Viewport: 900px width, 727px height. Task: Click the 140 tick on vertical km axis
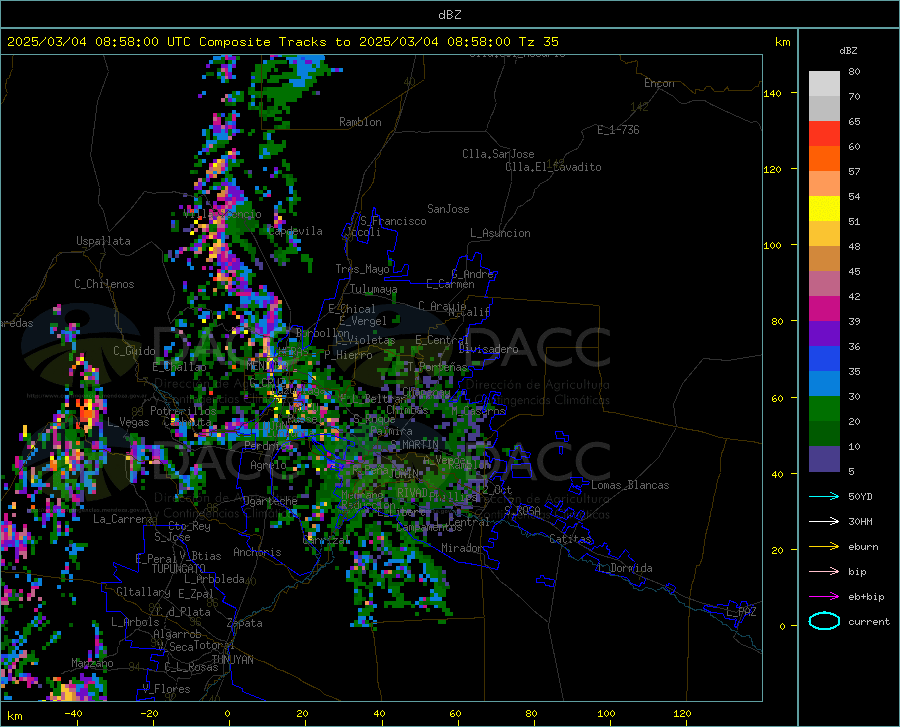coord(772,93)
